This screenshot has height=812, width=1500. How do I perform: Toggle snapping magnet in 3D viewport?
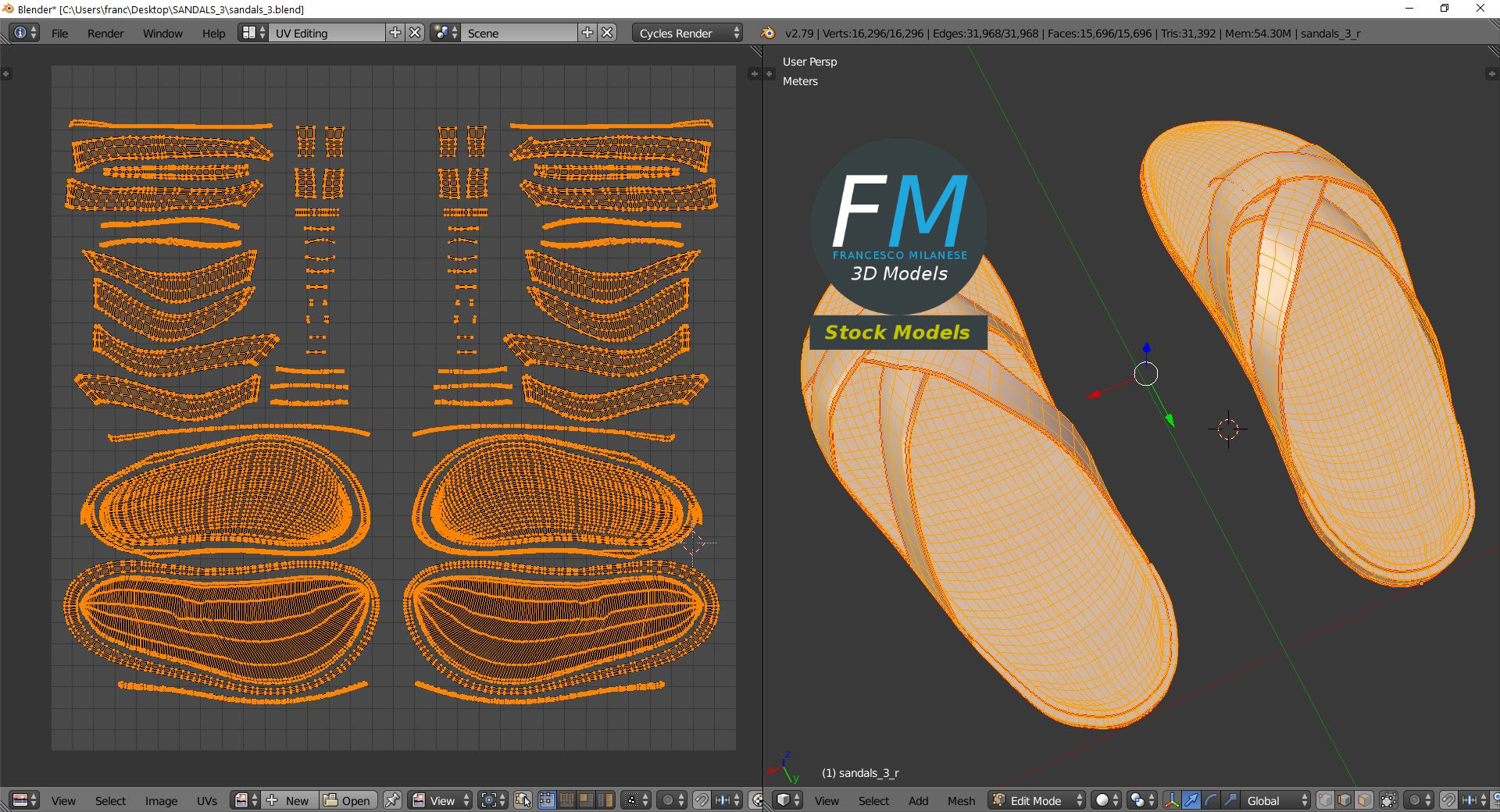click(1448, 800)
